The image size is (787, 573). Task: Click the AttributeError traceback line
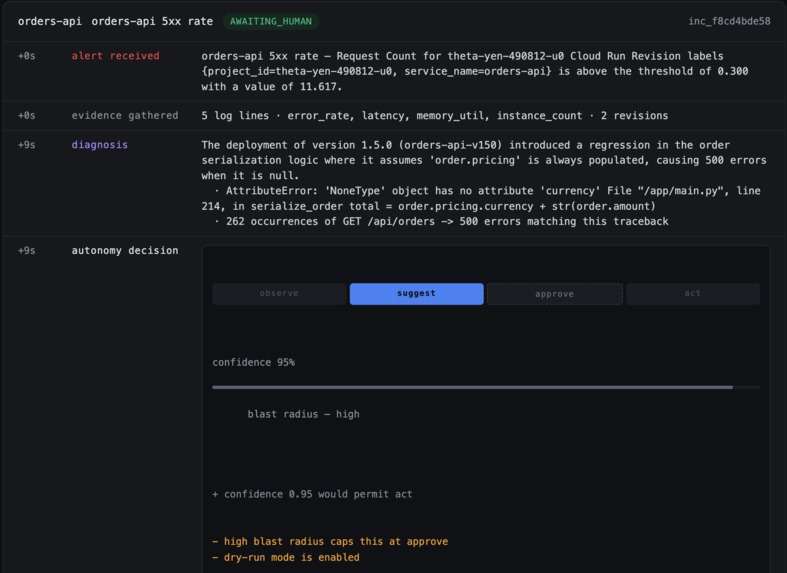482,198
